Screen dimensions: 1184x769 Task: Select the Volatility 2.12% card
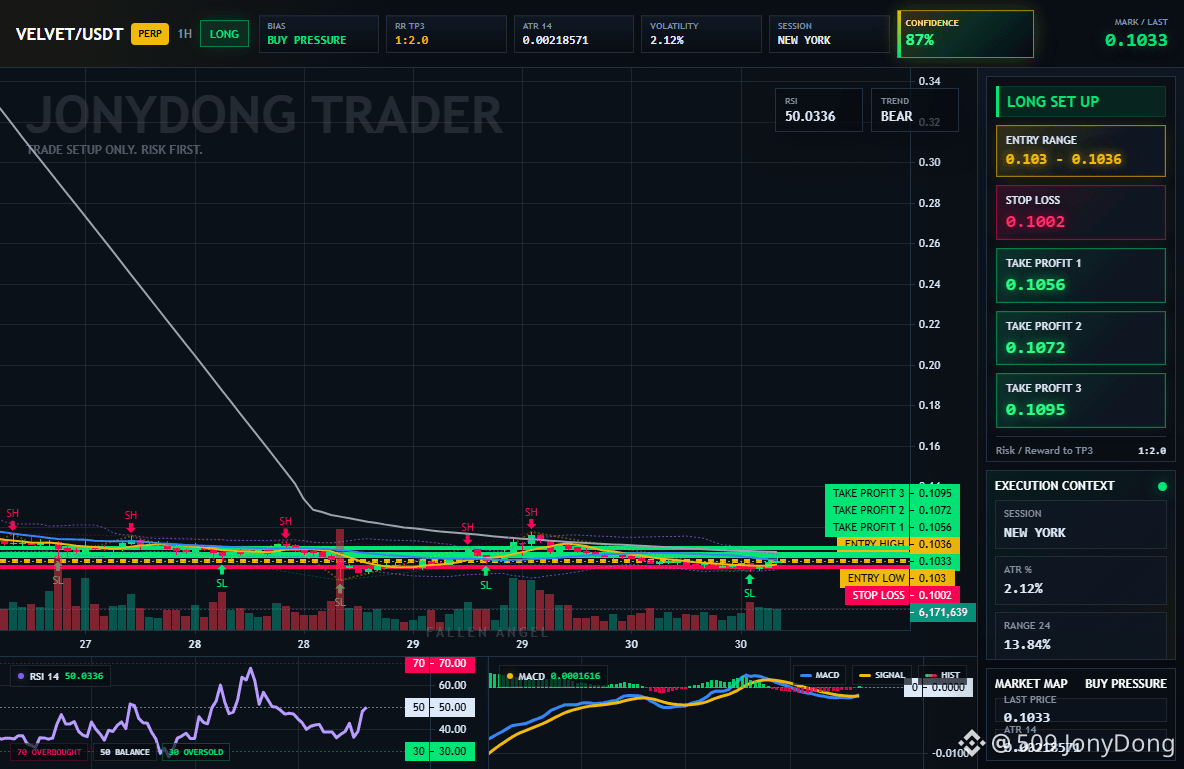[x=701, y=34]
